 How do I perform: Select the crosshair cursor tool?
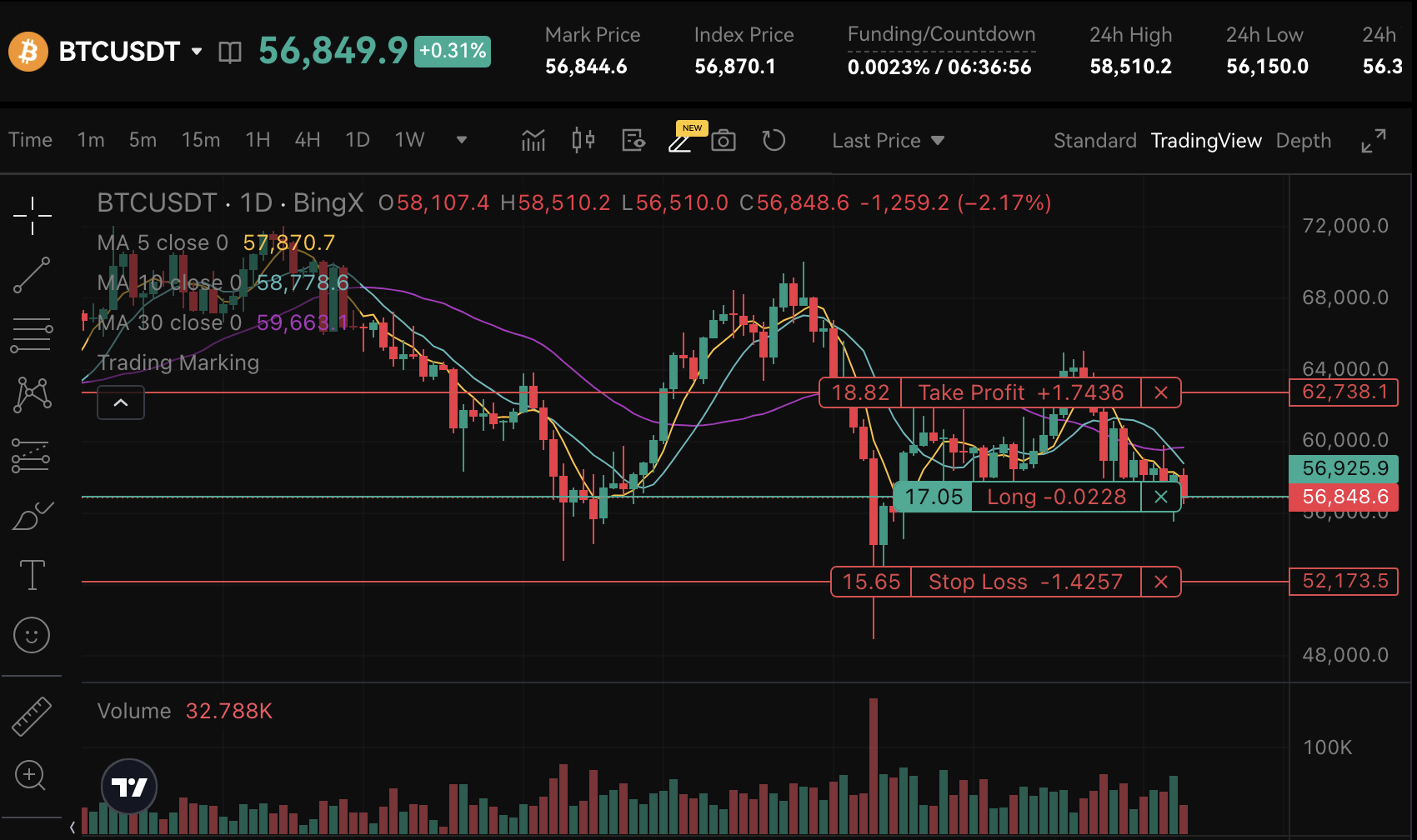pos(32,216)
